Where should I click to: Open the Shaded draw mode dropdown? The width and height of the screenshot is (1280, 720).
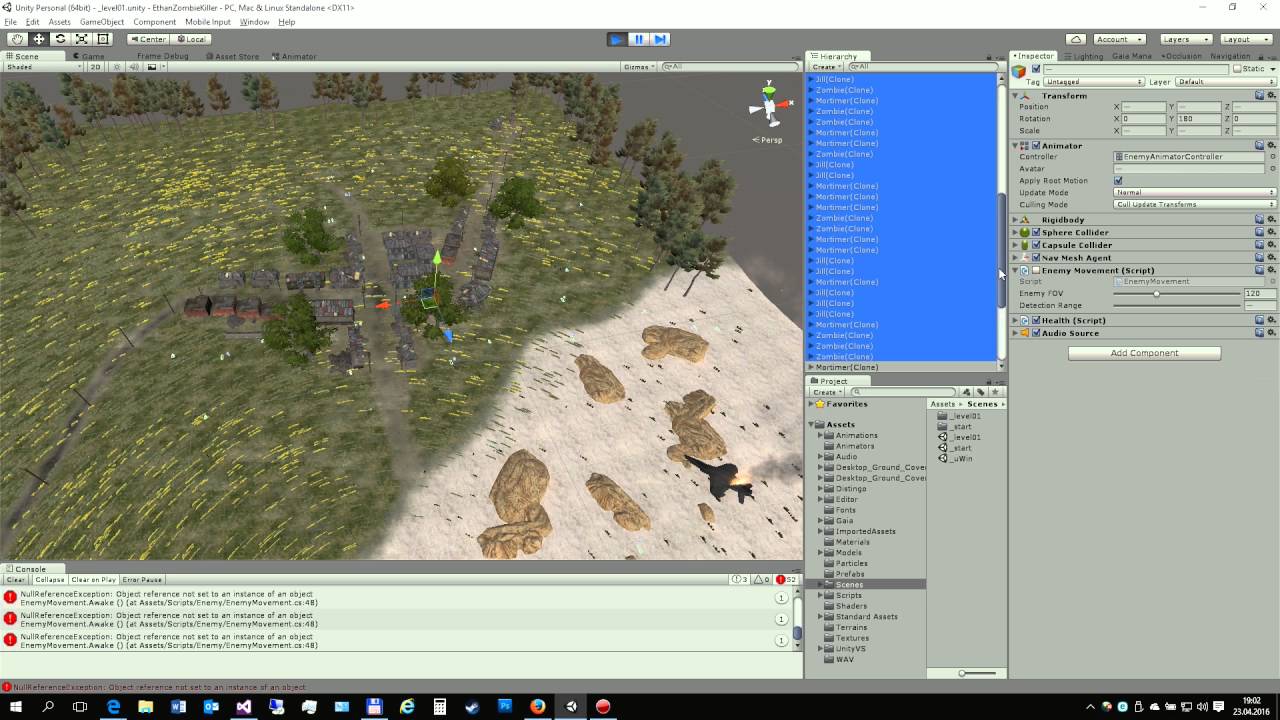(x=44, y=67)
